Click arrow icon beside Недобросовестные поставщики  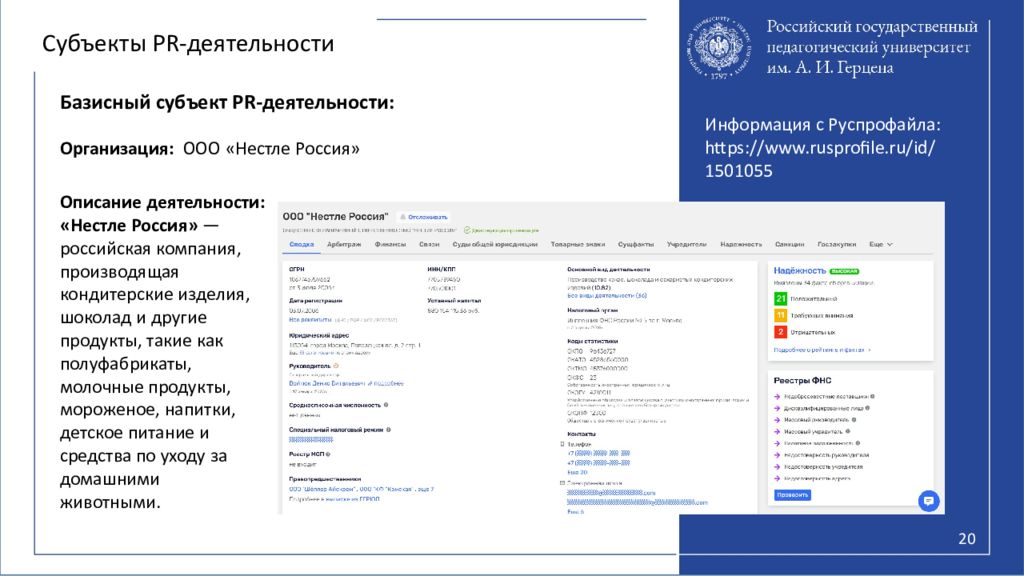(x=777, y=396)
